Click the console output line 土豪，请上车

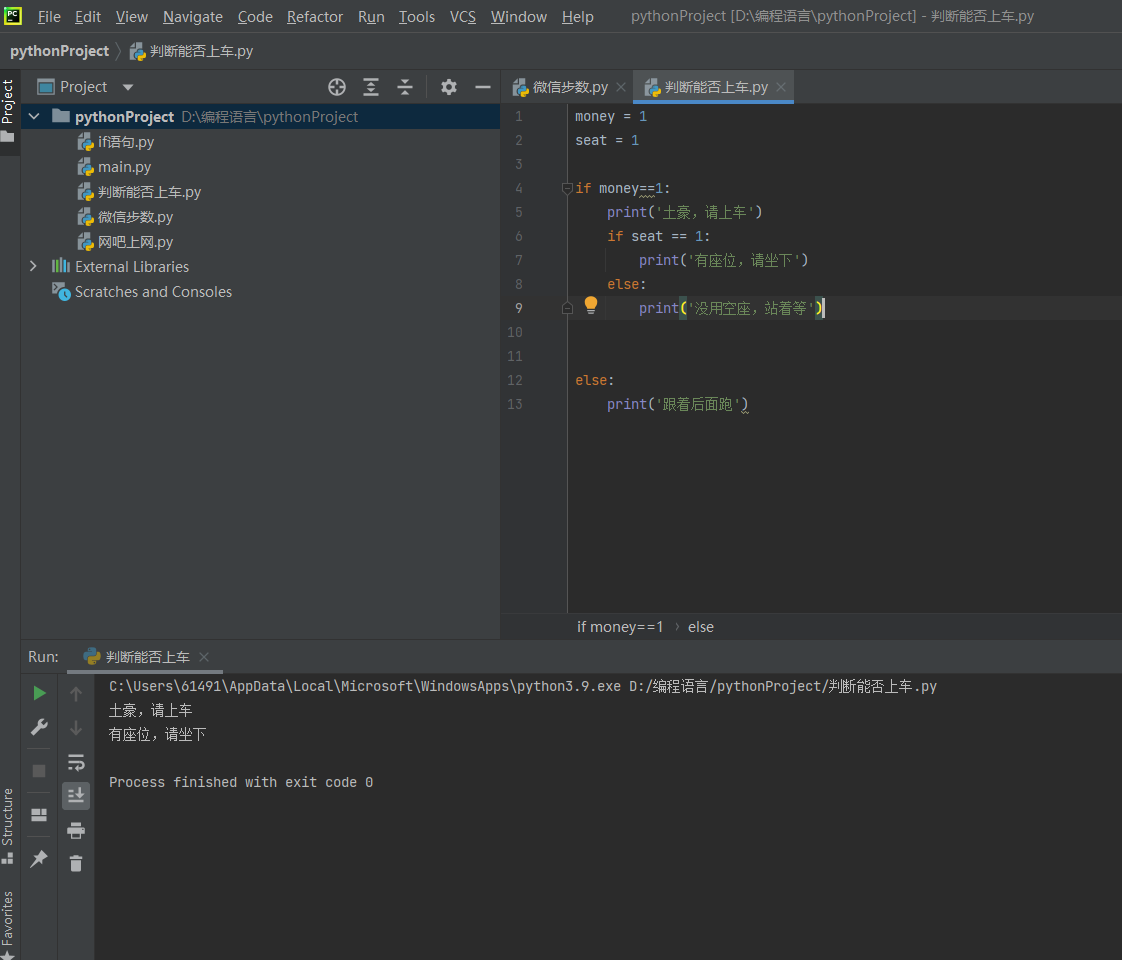click(150, 710)
